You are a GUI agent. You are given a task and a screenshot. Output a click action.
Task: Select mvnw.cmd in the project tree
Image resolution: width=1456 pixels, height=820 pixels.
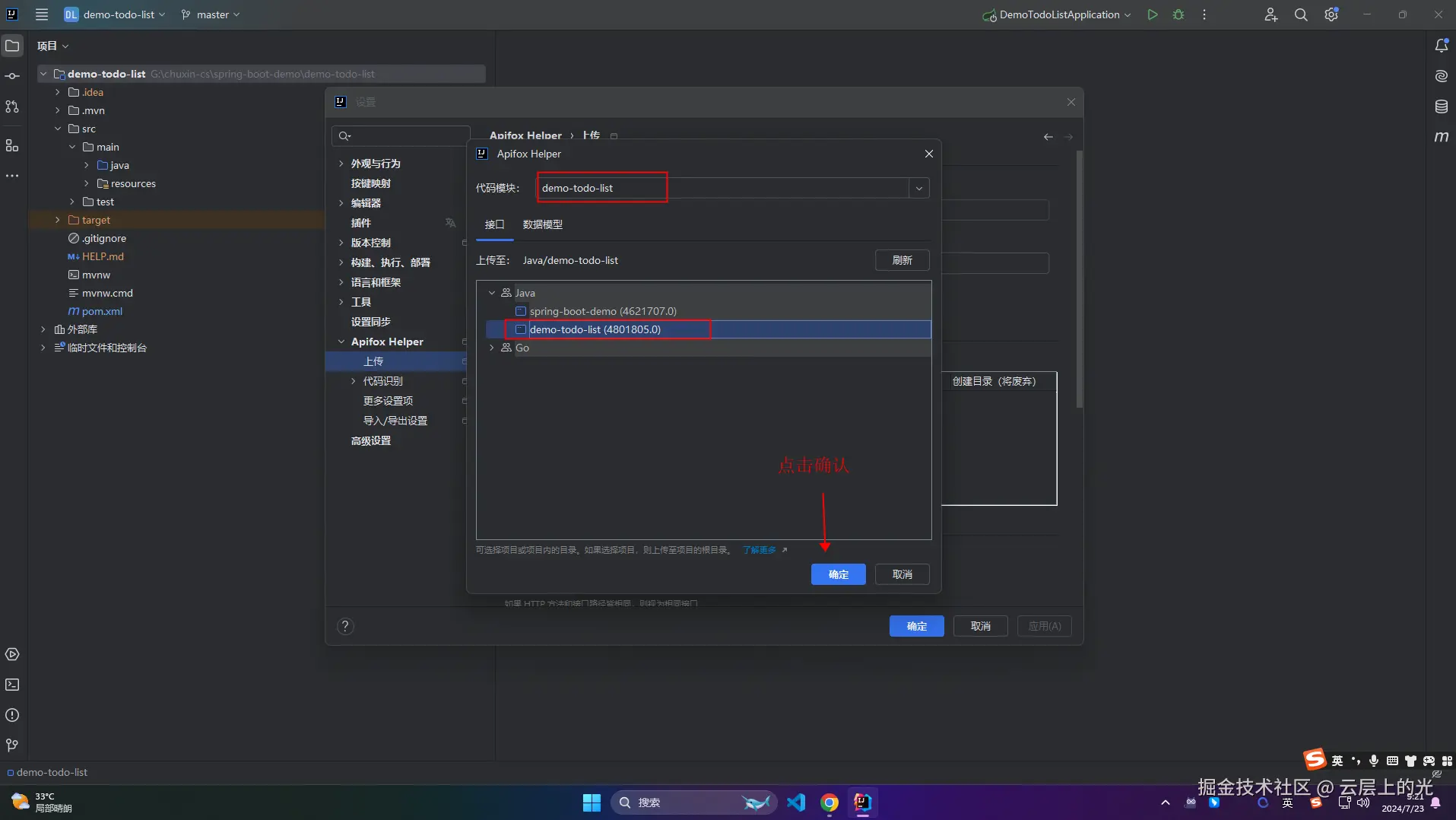(x=107, y=293)
